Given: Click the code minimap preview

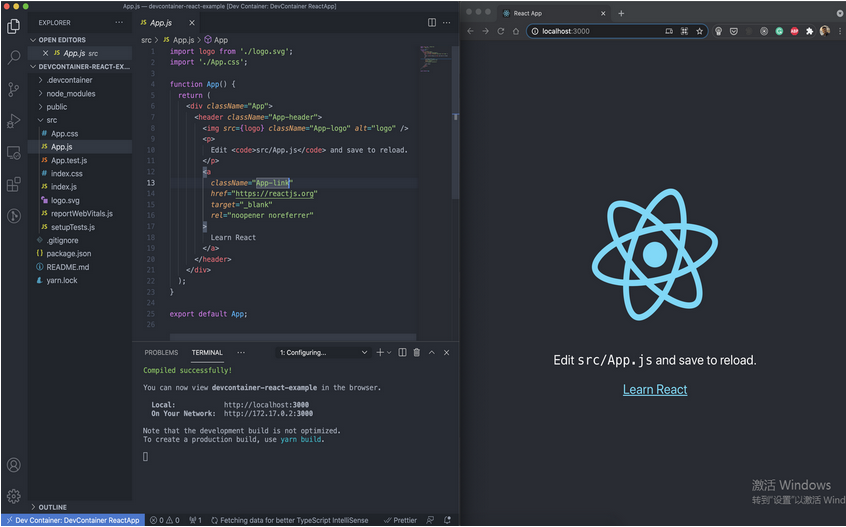Looking at the screenshot, I should 434,58.
